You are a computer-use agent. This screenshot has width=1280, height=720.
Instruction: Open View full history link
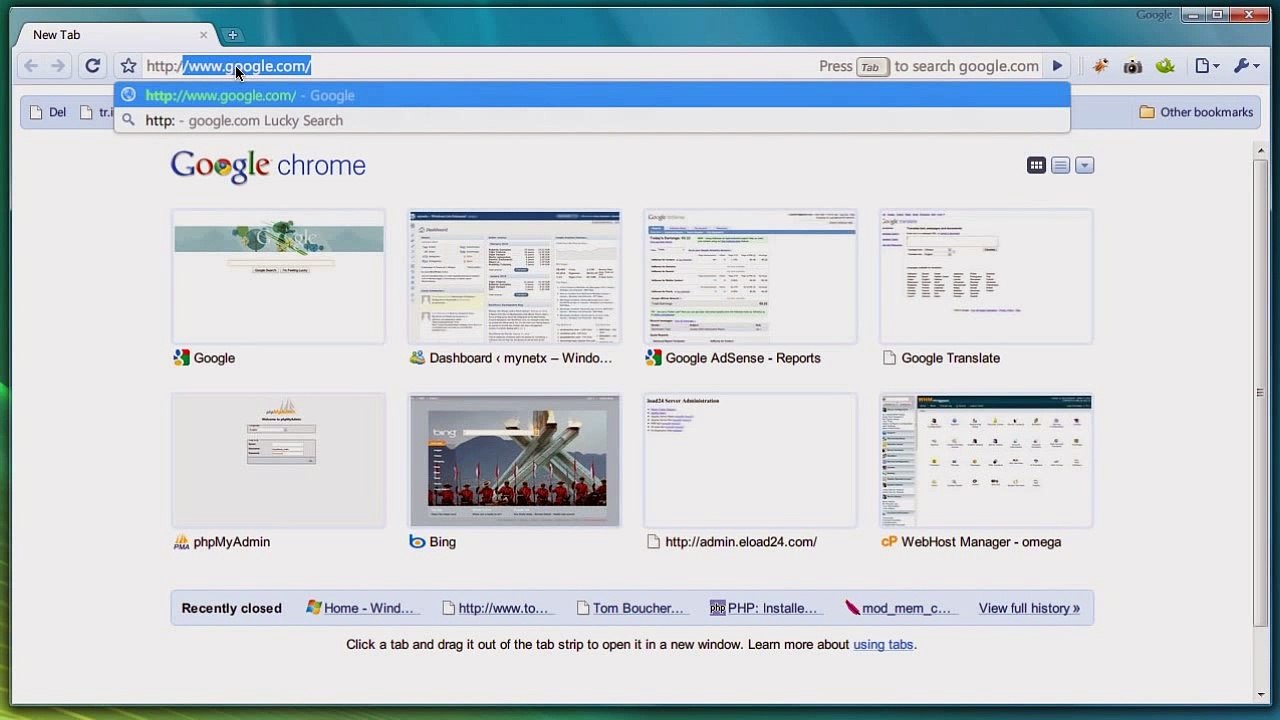[1029, 608]
